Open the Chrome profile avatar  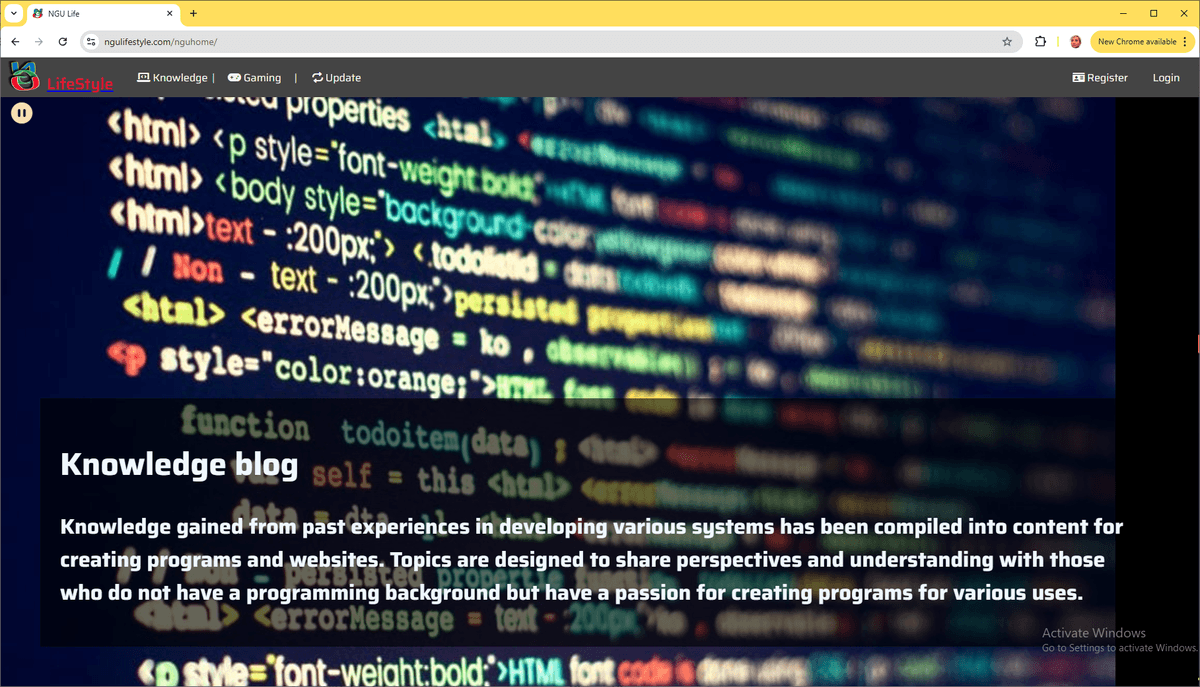click(x=1075, y=42)
